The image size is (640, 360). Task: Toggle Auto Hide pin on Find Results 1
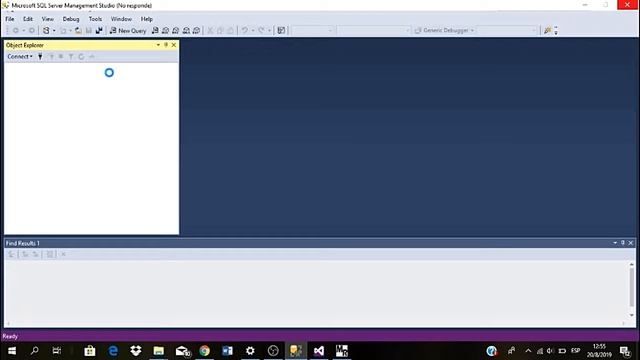[623, 243]
